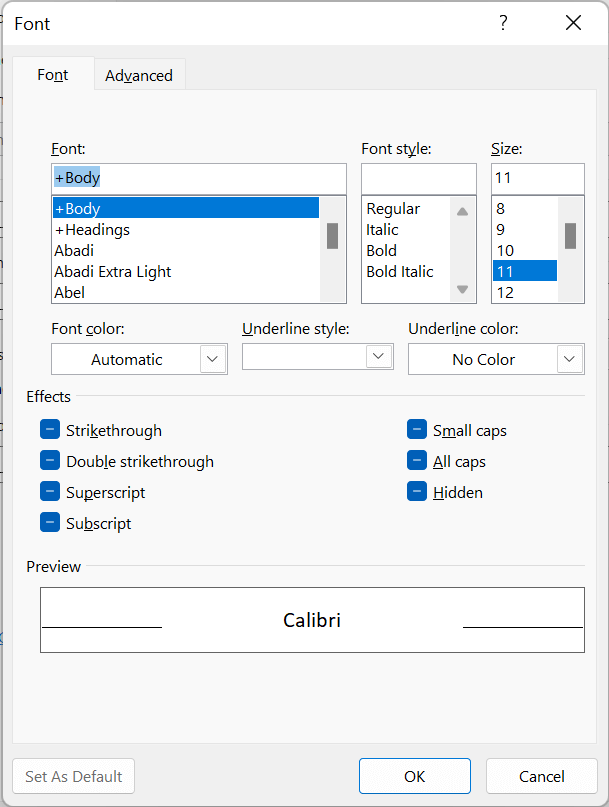Open the Underline color dropdown

tap(570, 359)
